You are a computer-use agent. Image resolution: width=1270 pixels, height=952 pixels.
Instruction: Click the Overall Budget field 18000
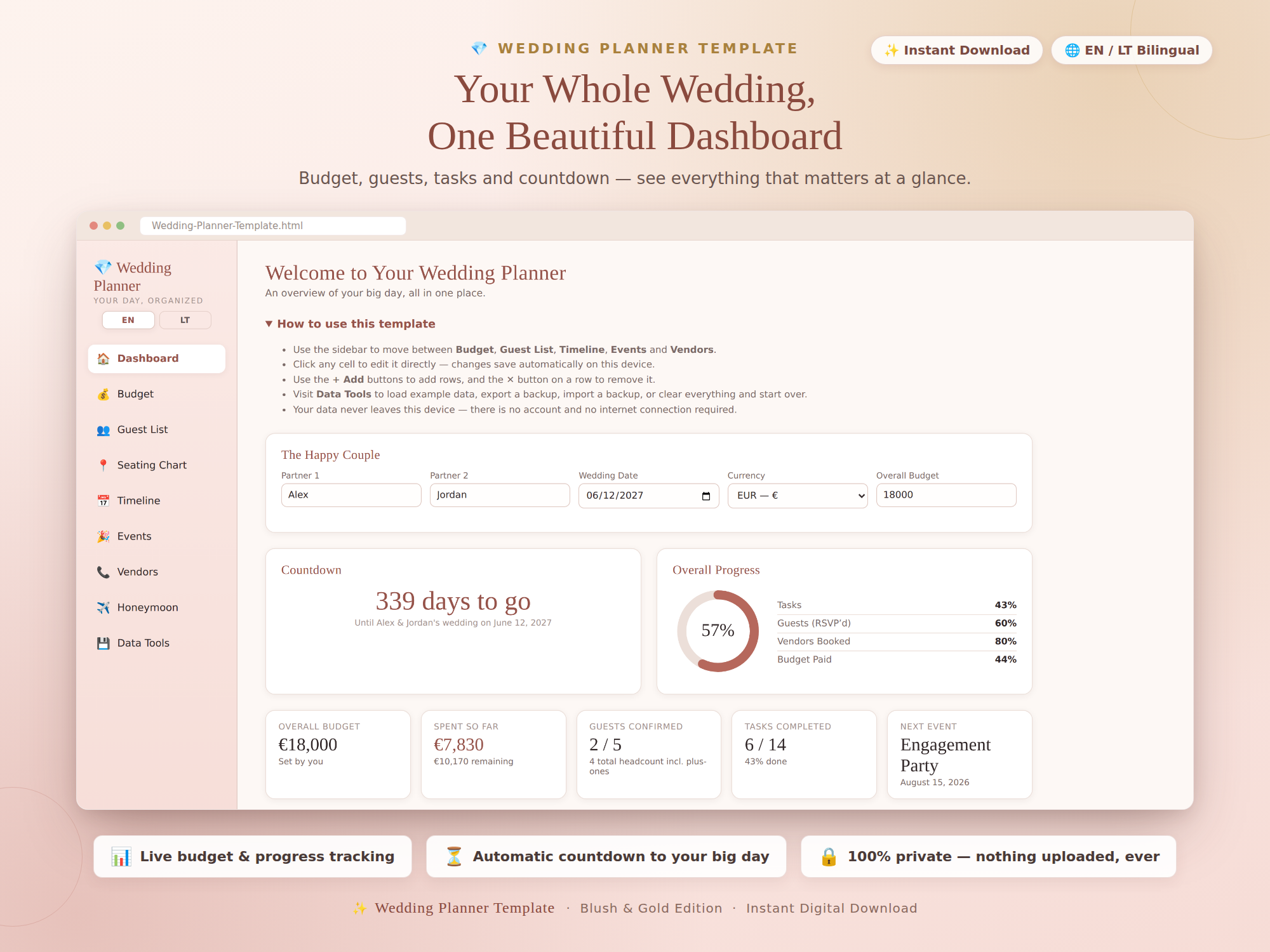[x=946, y=495]
